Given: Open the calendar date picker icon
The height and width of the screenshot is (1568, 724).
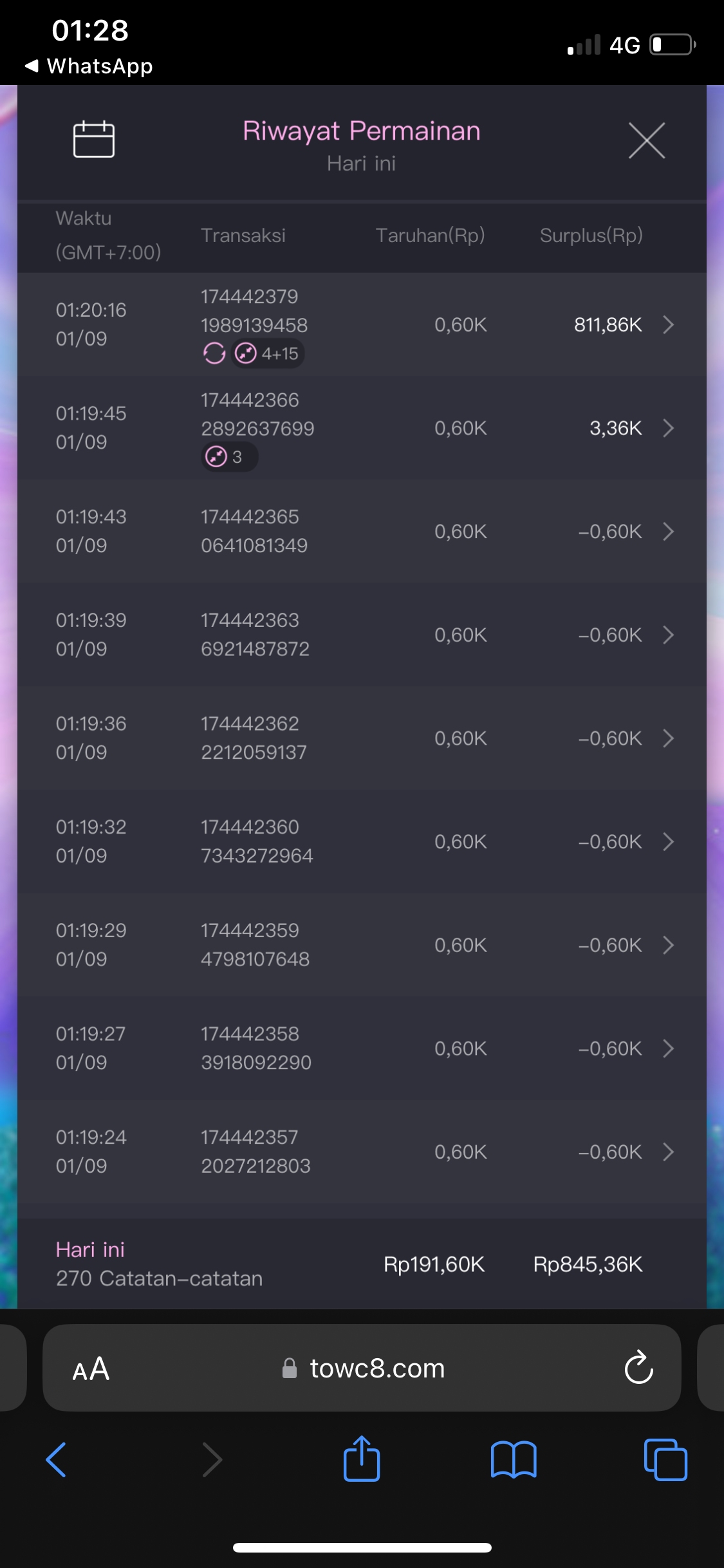Looking at the screenshot, I should pos(94,139).
